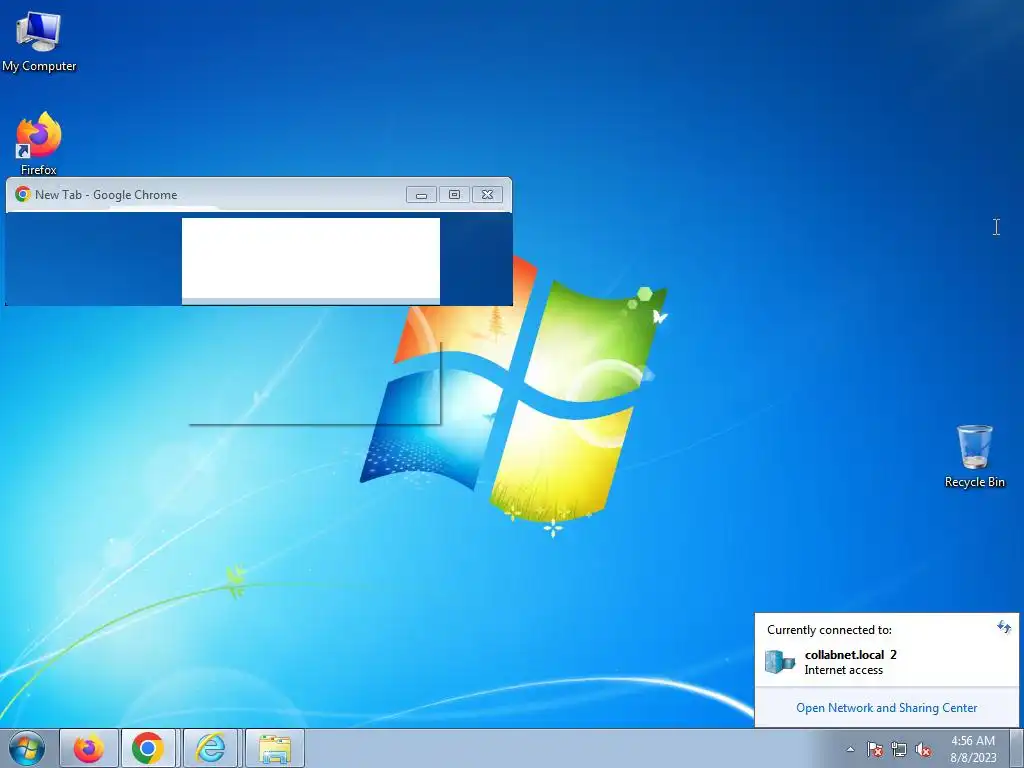Launch Firefox from the taskbar
This screenshot has height=768, width=1024.
[89, 748]
